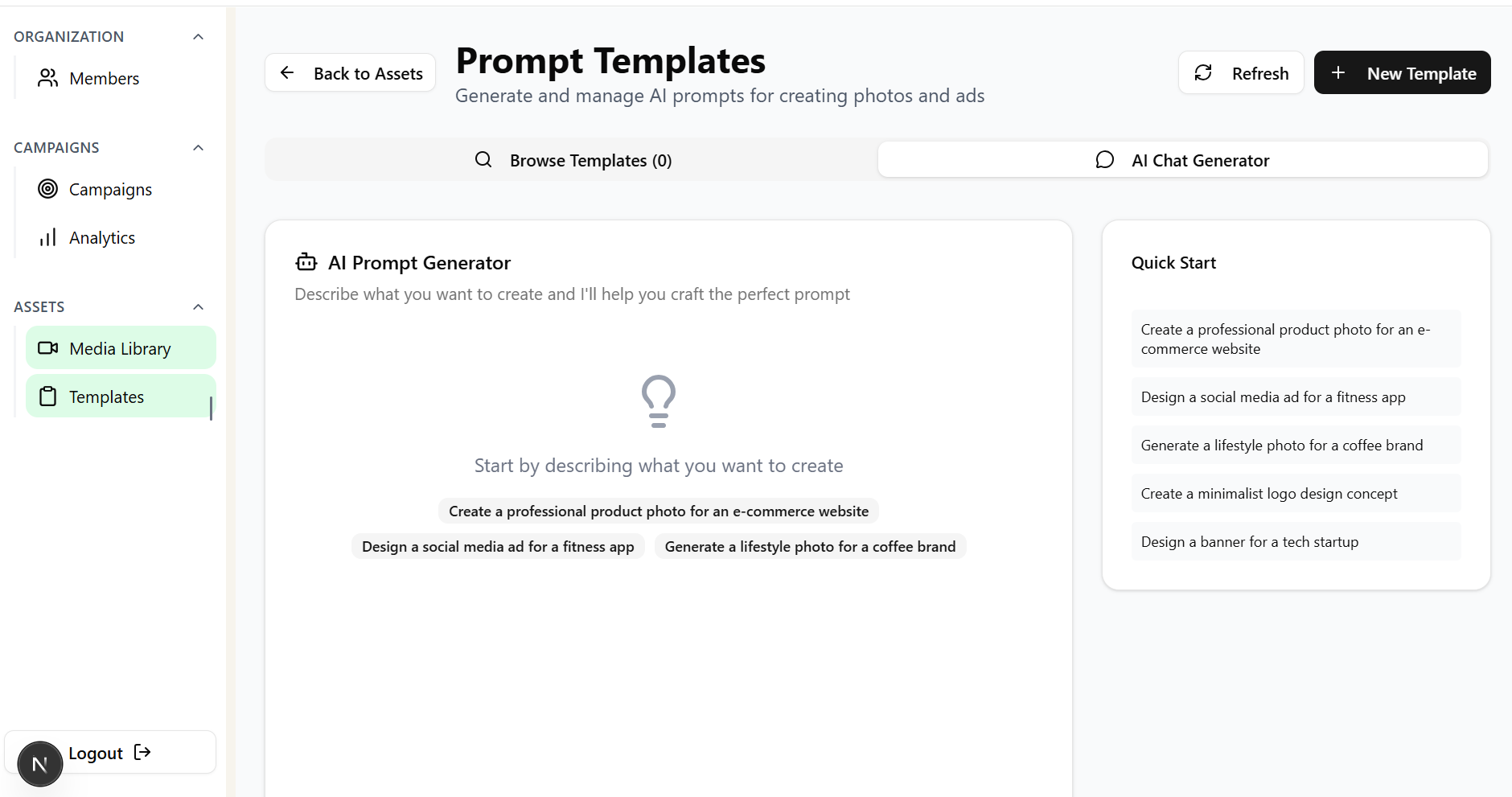Click the N avatar circle

39,763
